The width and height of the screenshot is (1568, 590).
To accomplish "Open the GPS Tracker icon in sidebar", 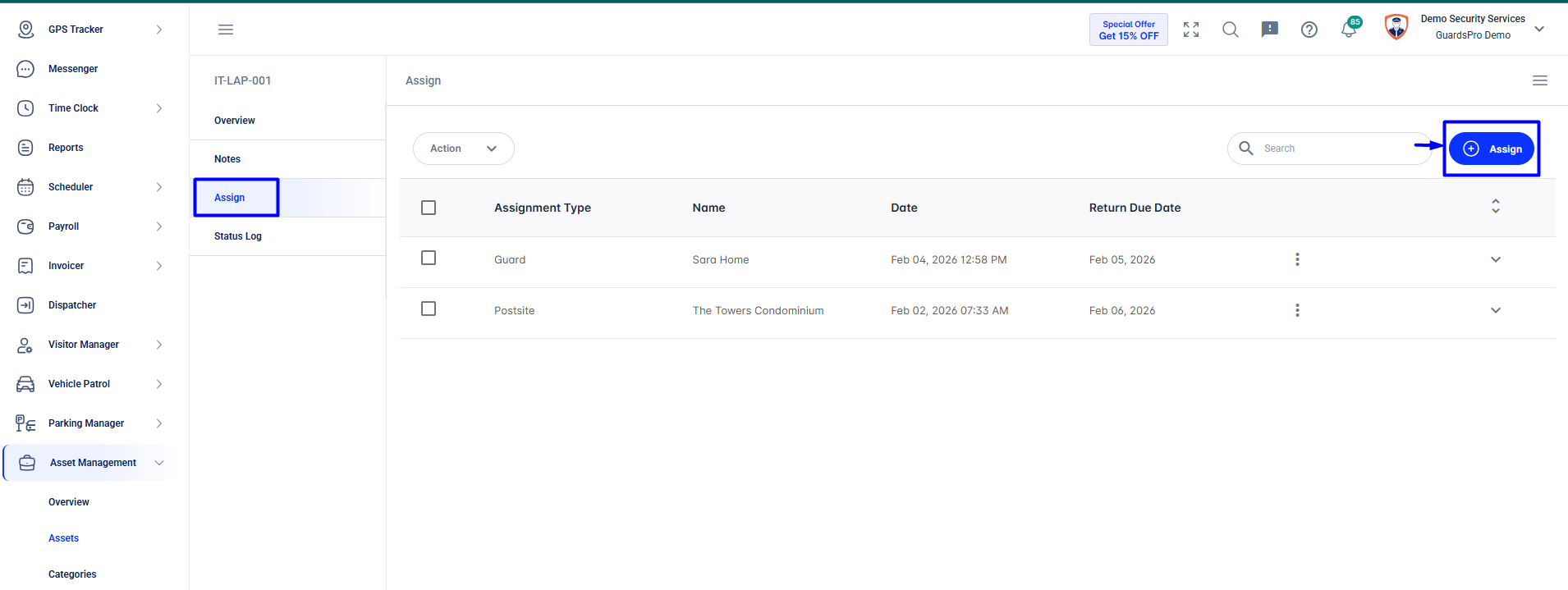I will 25,30.
